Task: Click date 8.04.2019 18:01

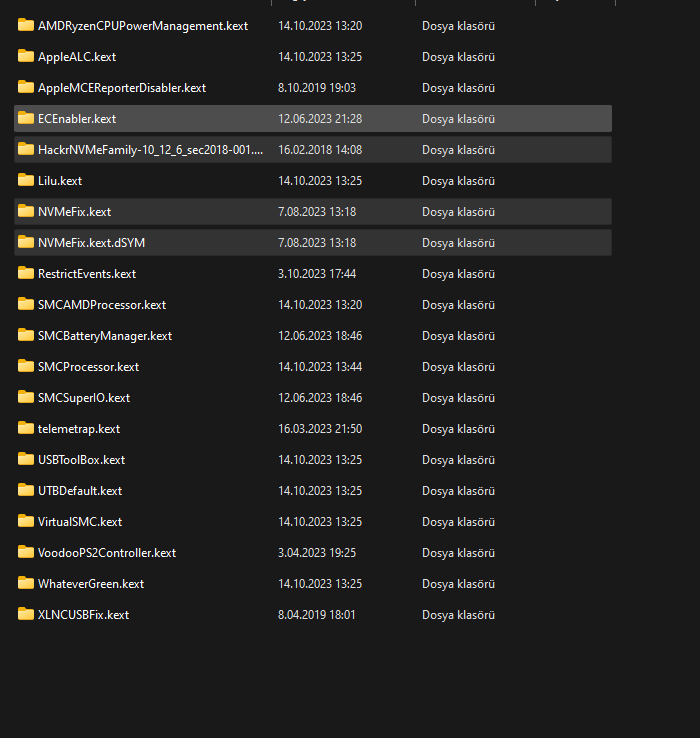Action: (x=317, y=615)
